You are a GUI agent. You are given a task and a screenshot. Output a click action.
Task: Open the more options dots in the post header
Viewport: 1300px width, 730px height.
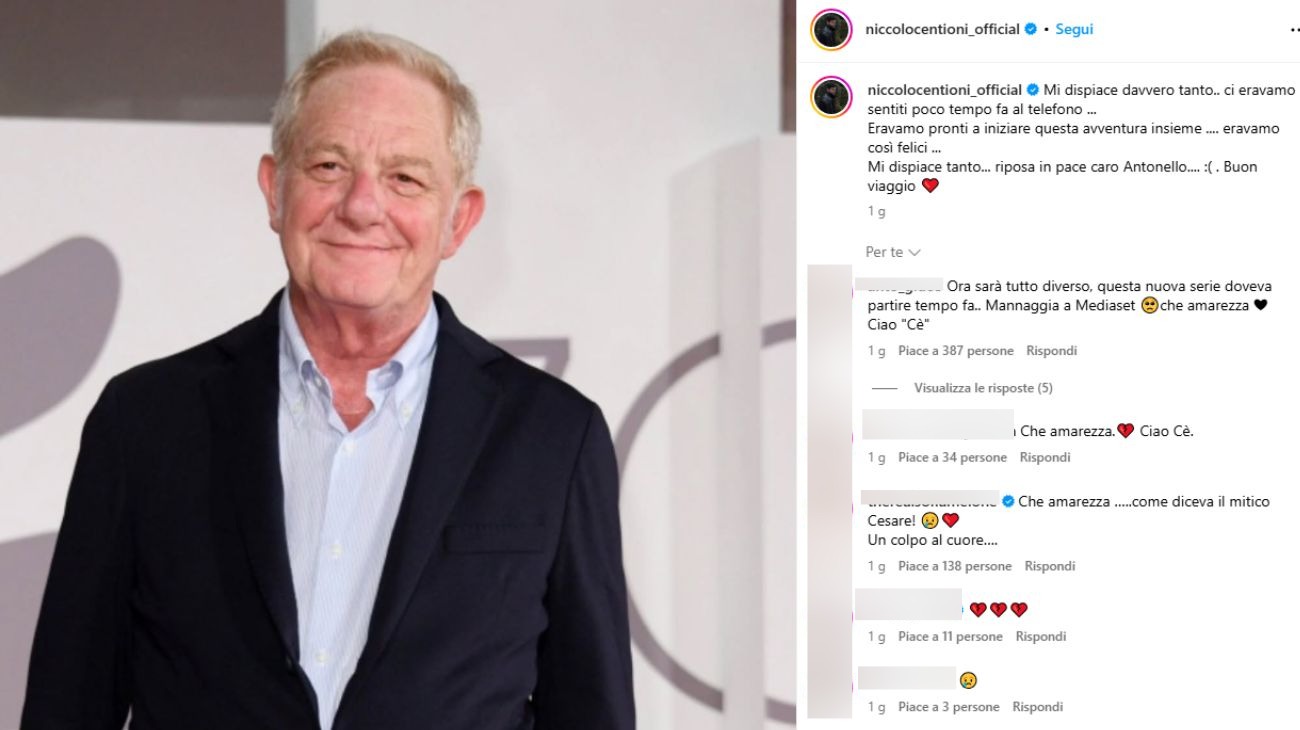(x=1294, y=30)
